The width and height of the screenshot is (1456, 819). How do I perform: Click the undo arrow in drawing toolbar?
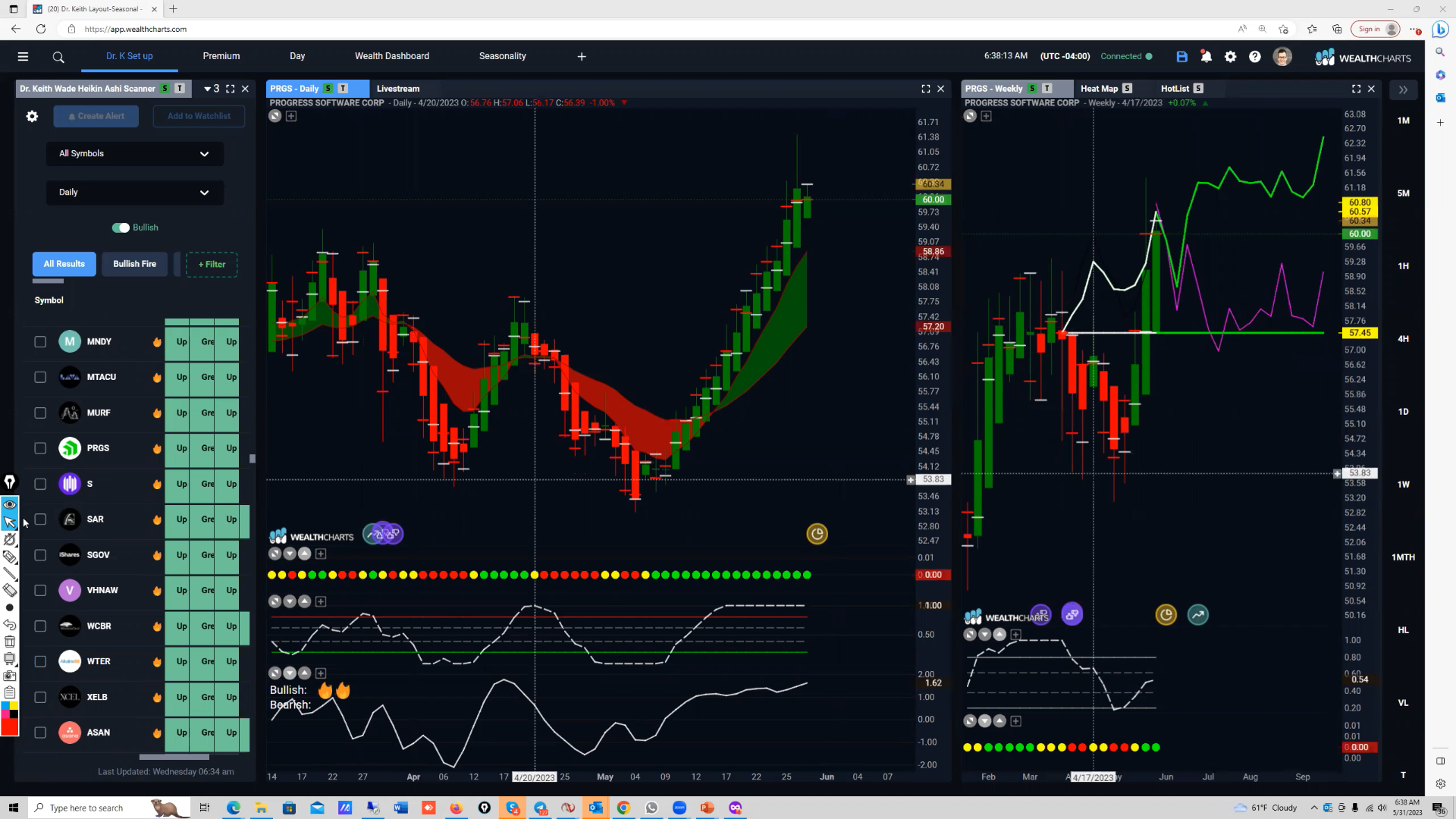10,625
